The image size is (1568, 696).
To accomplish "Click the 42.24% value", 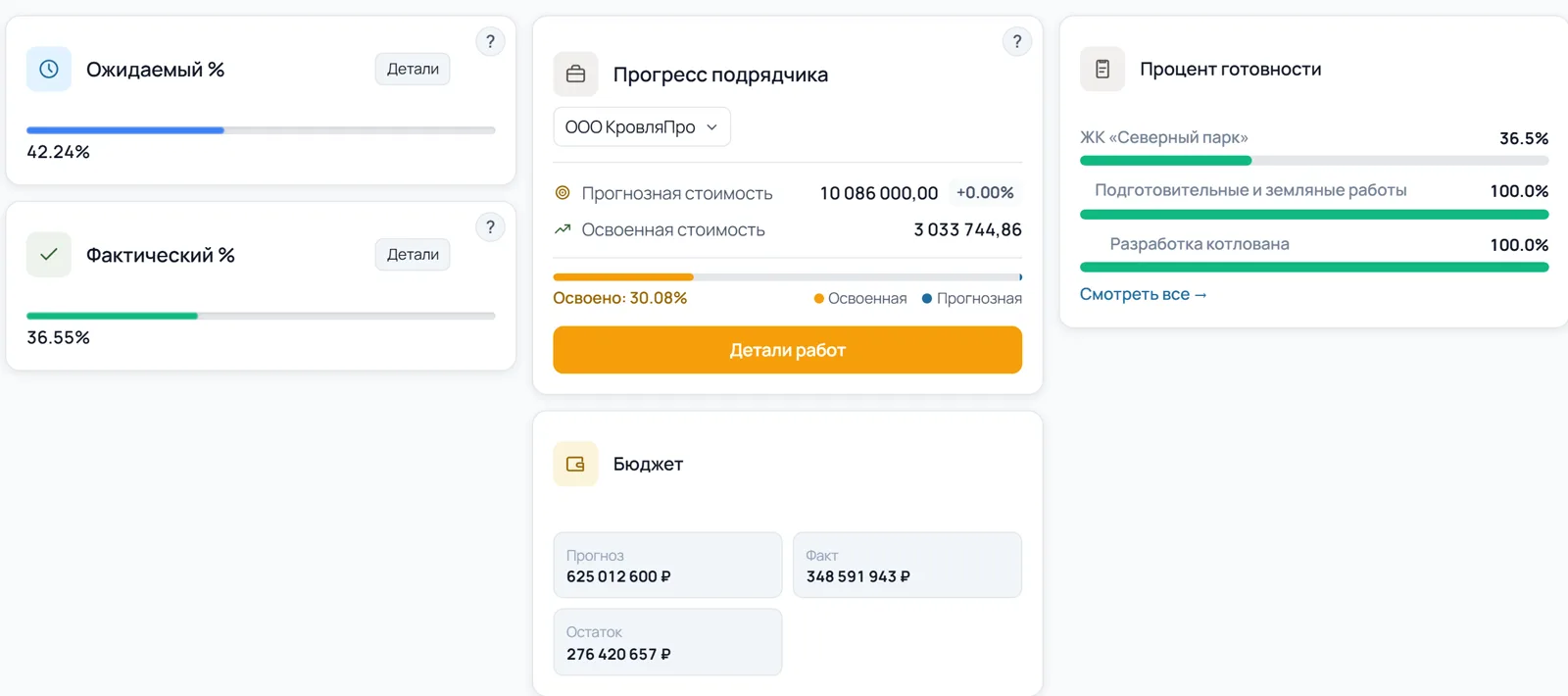I will pos(58,152).
